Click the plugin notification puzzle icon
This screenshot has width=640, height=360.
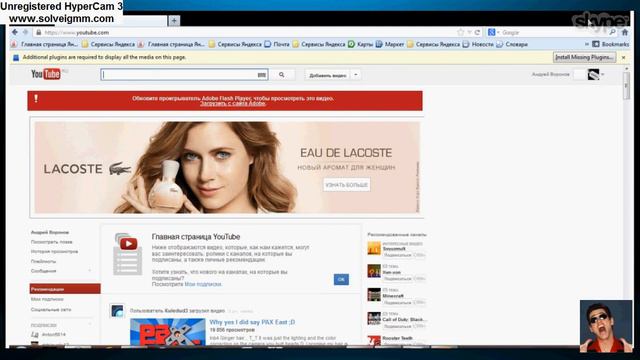point(16,58)
